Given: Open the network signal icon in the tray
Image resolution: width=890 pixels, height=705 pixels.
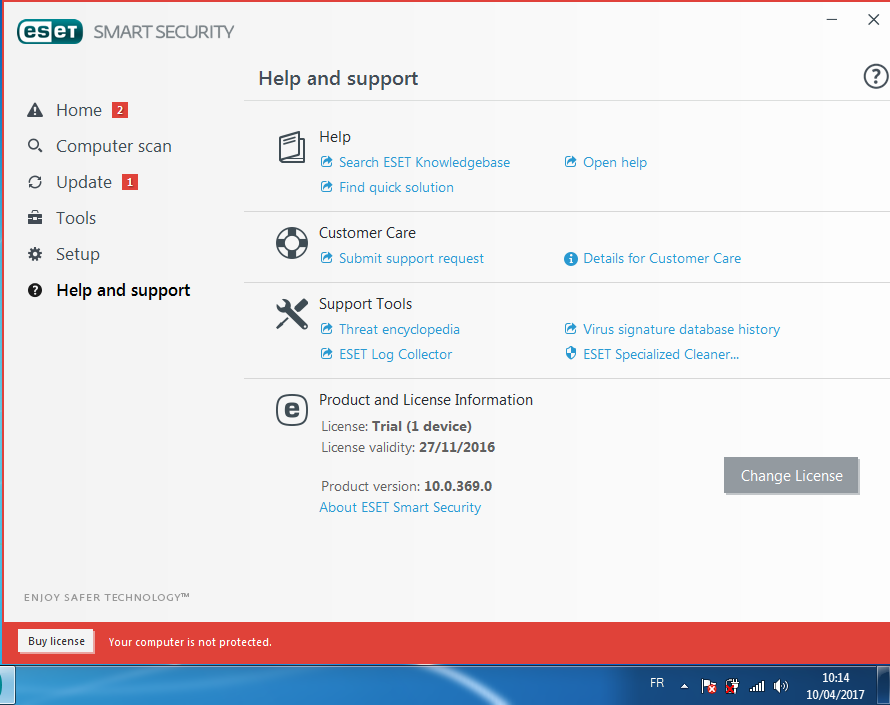Looking at the screenshot, I should (757, 686).
